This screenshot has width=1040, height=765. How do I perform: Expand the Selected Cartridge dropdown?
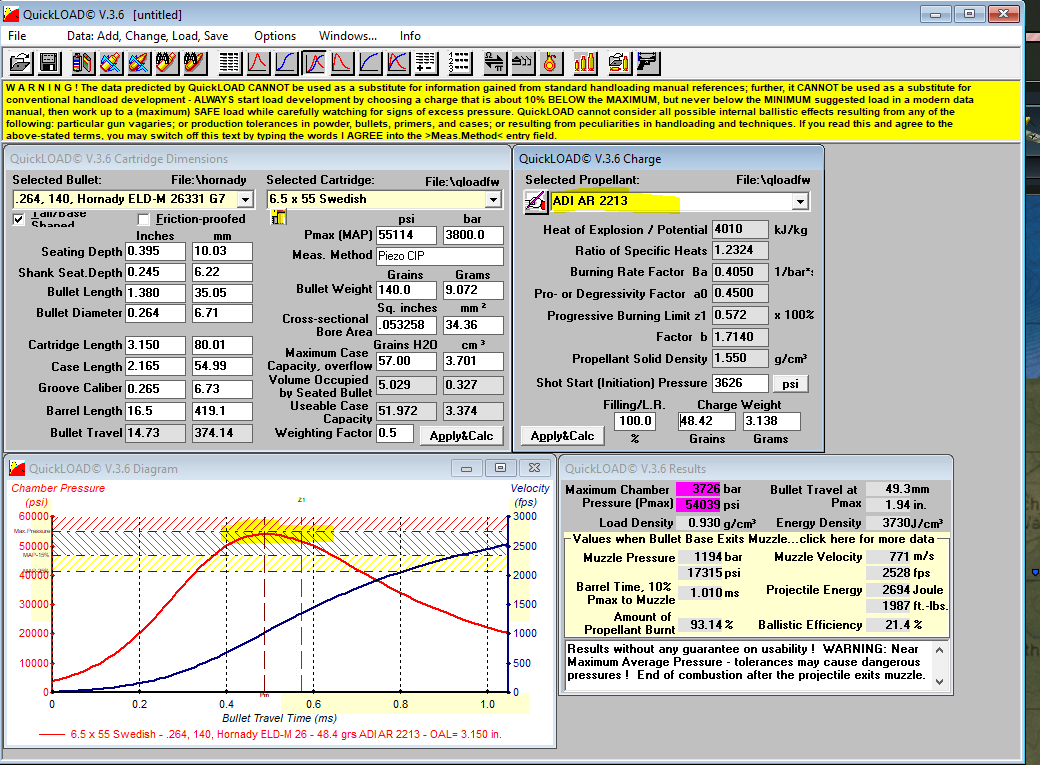493,199
